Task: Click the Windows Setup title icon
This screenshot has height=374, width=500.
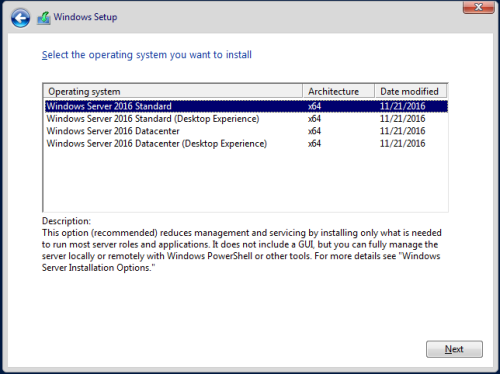Action: pyautogui.click(x=44, y=18)
